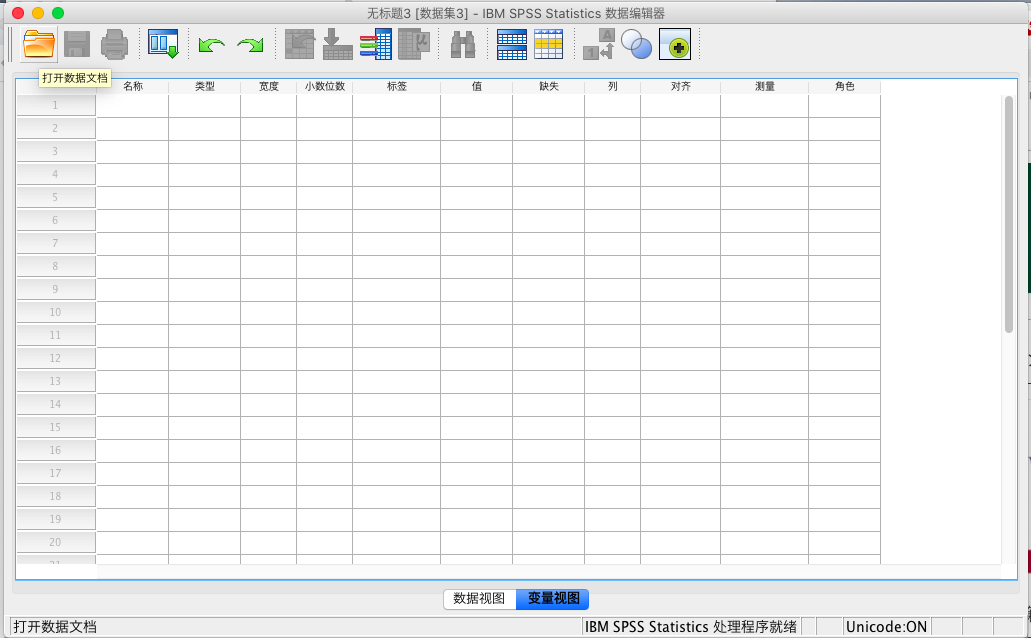Click the 测量 column header

tap(764, 87)
